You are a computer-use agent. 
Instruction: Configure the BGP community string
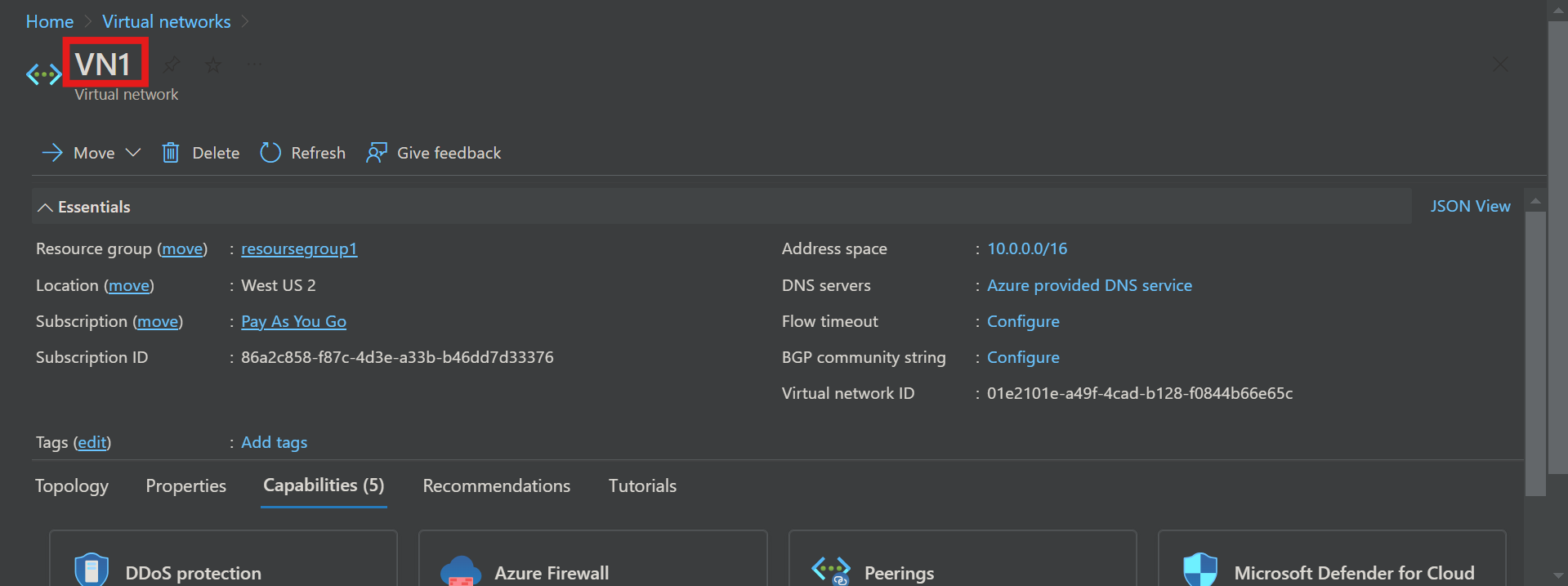click(1023, 357)
